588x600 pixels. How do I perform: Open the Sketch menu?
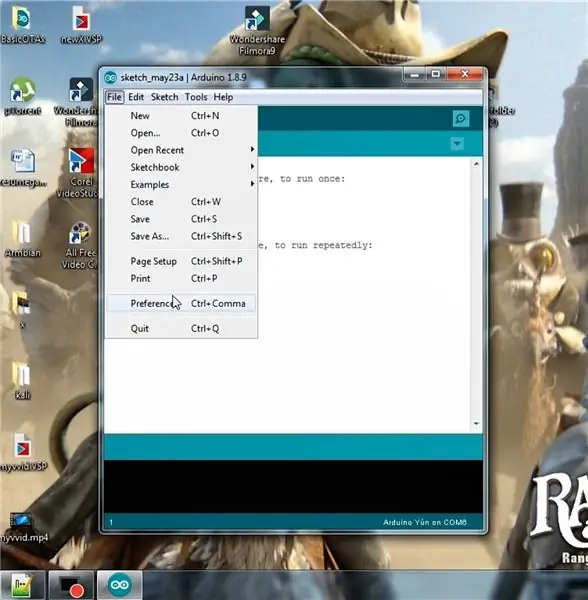165,97
